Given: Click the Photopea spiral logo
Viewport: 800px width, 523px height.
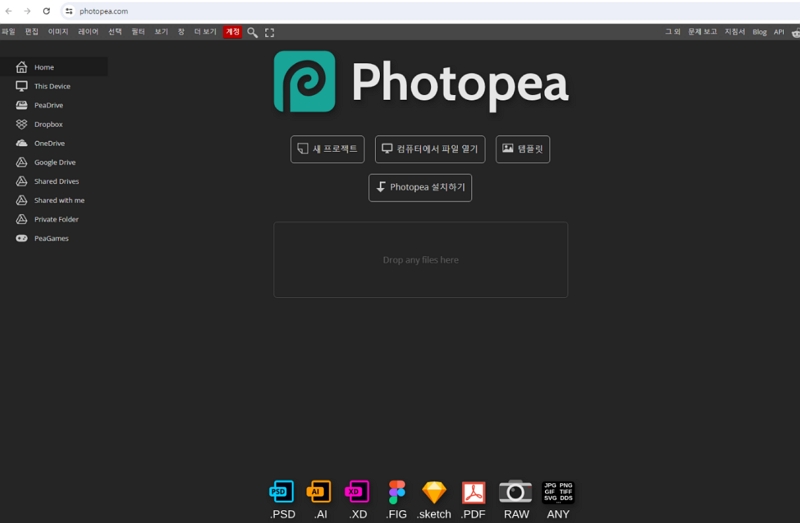Looking at the screenshot, I should click(305, 81).
